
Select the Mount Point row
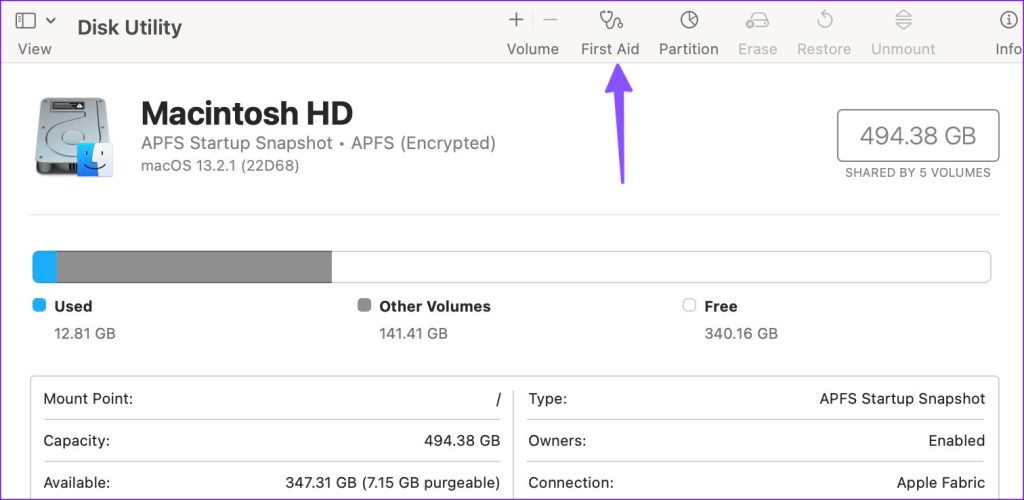271,399
